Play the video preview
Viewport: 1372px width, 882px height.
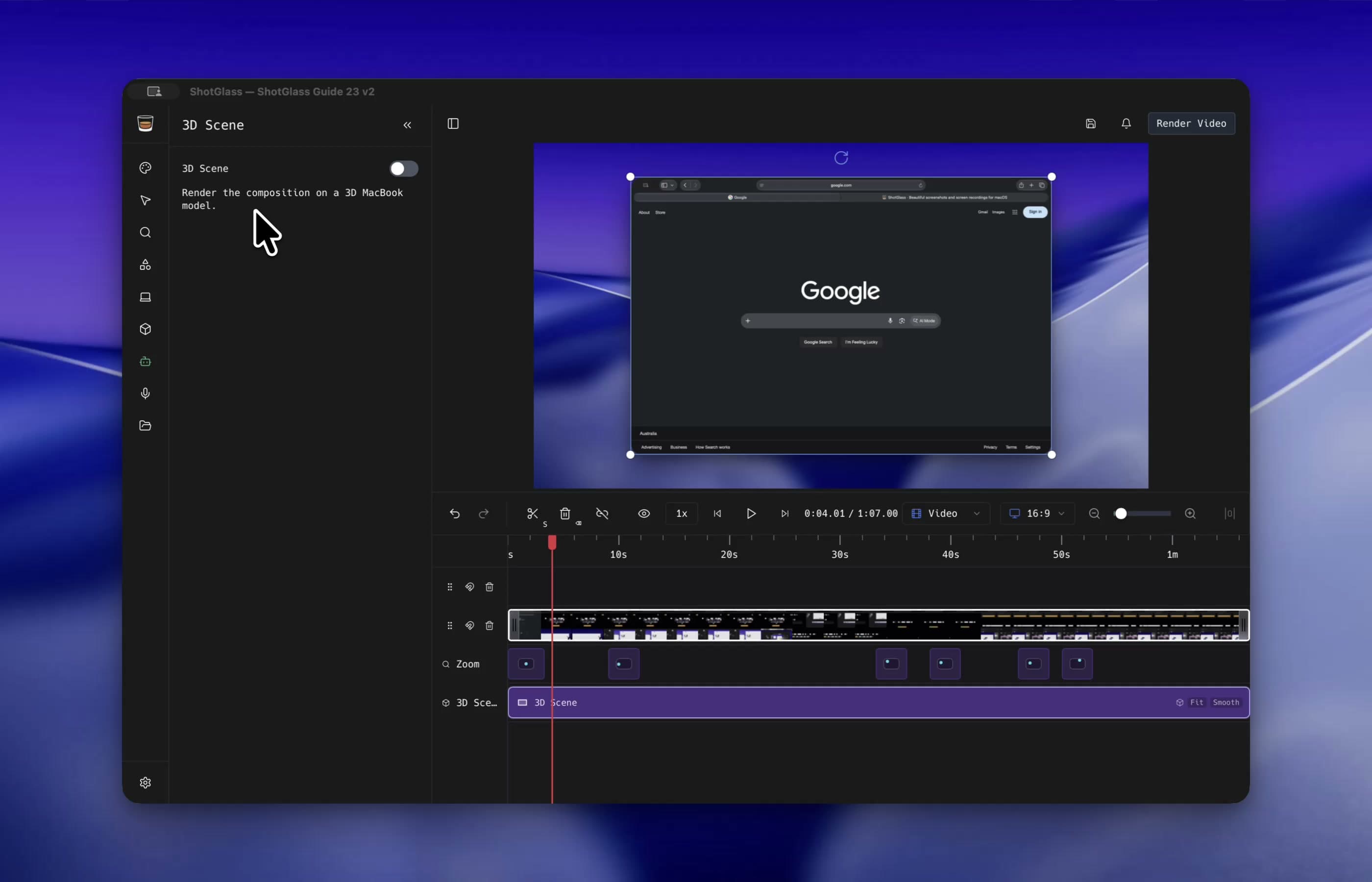coord(751,513)
